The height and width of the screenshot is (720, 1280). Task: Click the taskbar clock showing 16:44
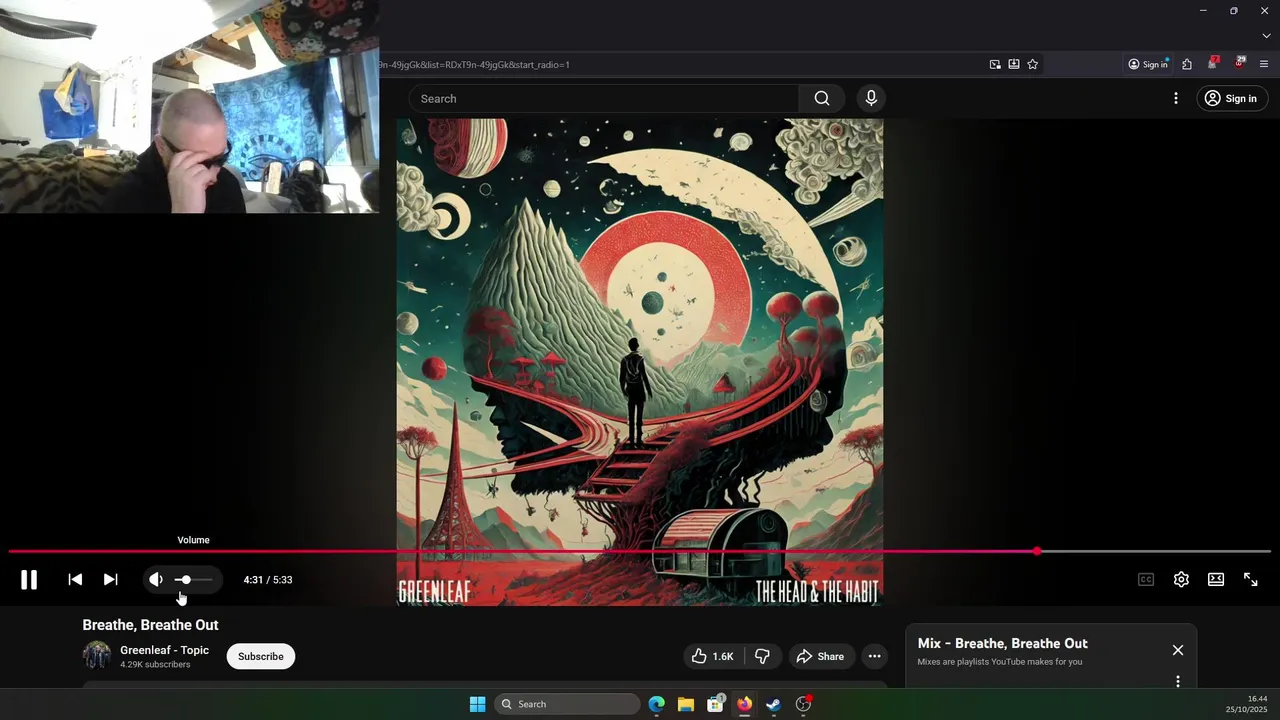pos(1258,699)
